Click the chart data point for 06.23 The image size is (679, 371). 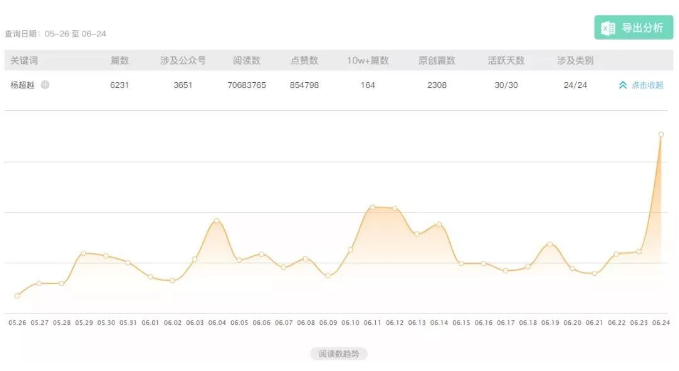pyautogui.click(x=639, y=252)
